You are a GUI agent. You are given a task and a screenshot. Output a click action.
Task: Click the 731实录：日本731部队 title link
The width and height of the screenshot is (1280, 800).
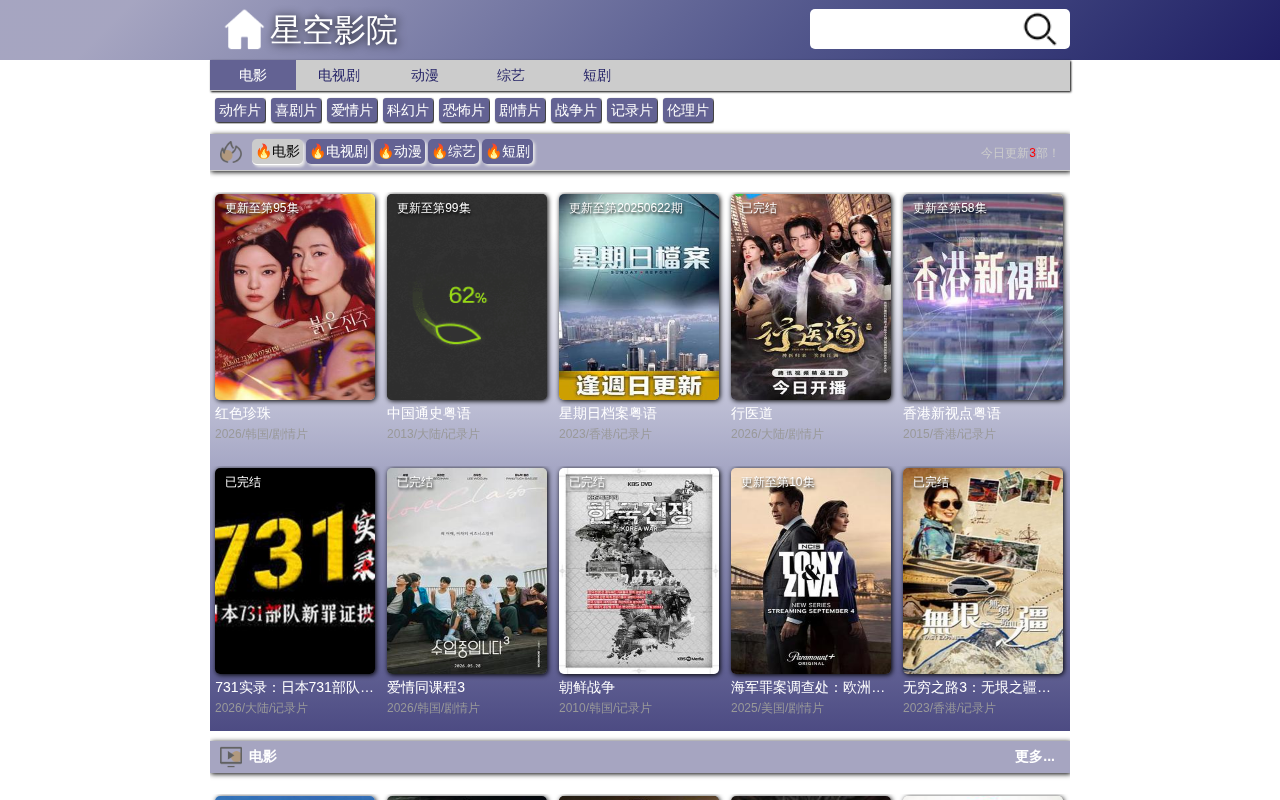coord(295,687)
